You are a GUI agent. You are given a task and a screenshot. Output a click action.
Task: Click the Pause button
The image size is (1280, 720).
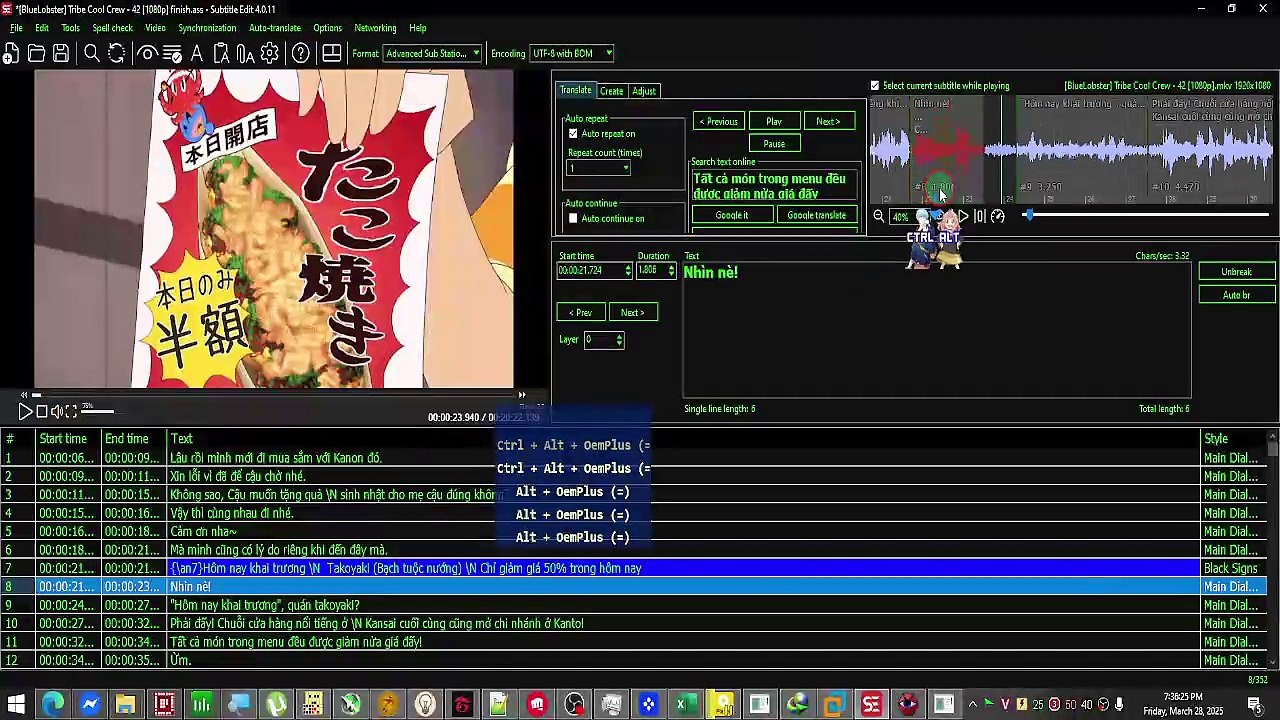(x=774, y=144)
